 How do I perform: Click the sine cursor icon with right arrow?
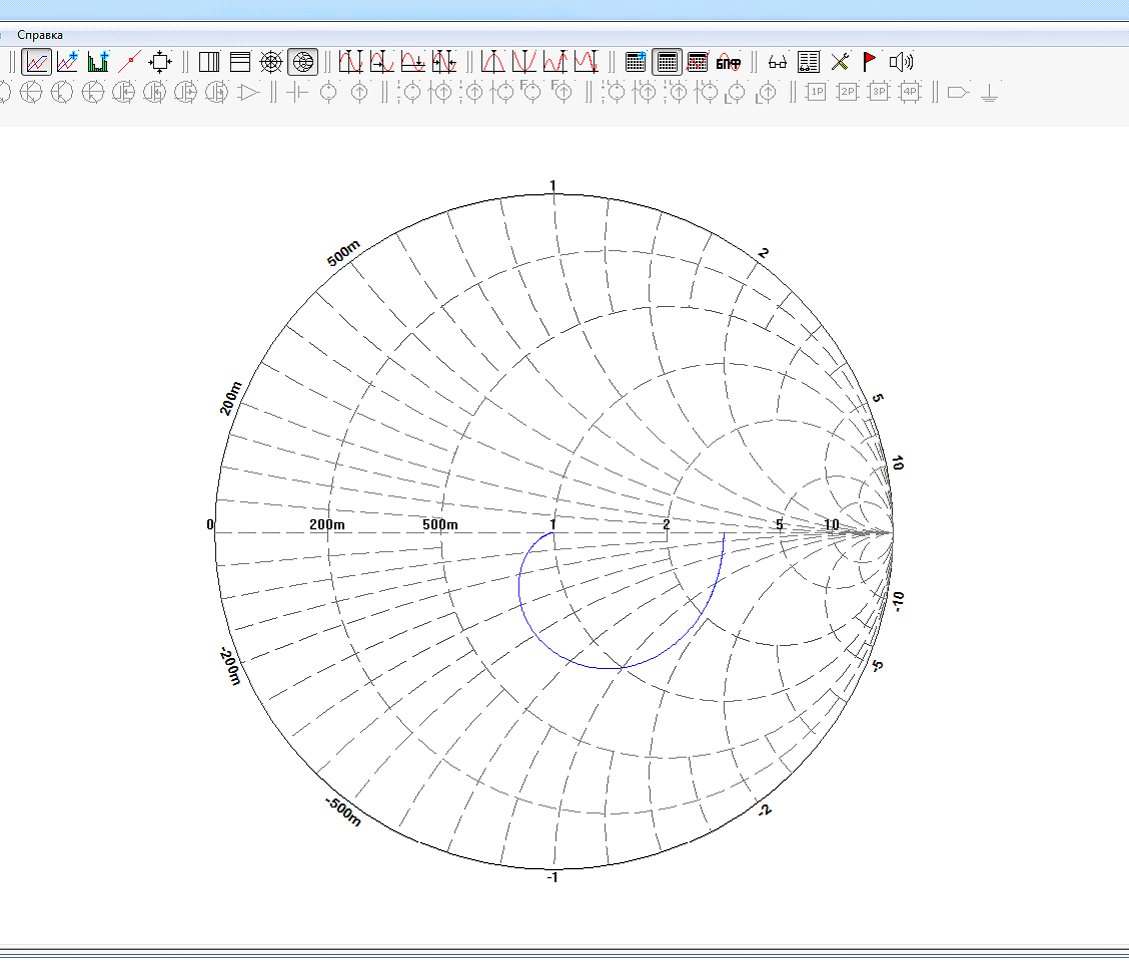pos(382,62)
